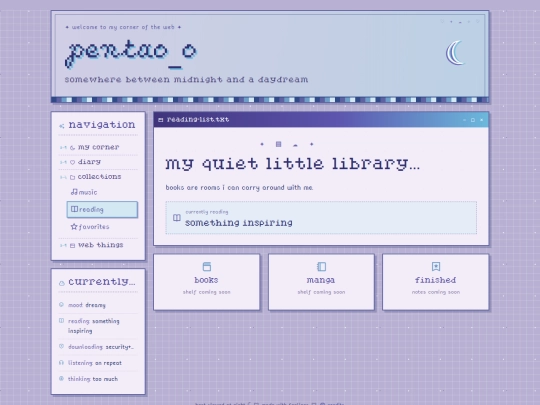Click the book icon on the sidebar reading status row
Screen dimensions: 540x405
click(61, 321)
